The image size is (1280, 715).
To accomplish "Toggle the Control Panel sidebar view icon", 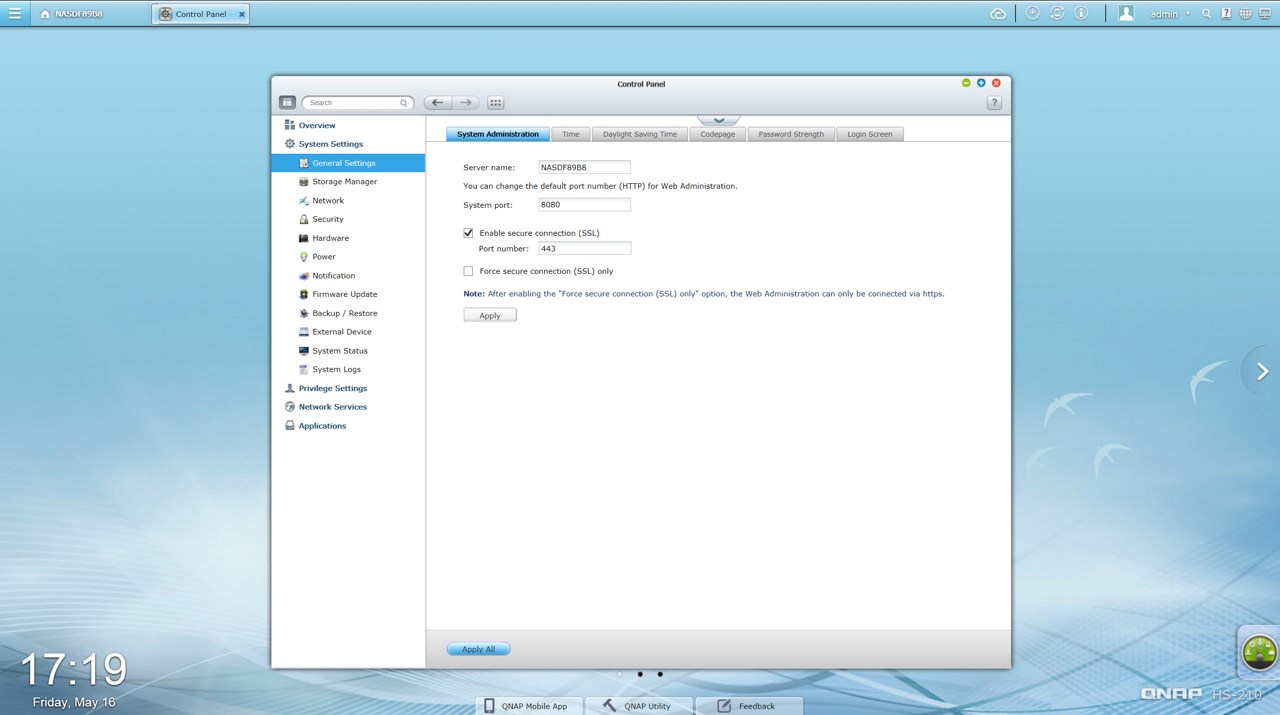I will click(x=287, y=102).
